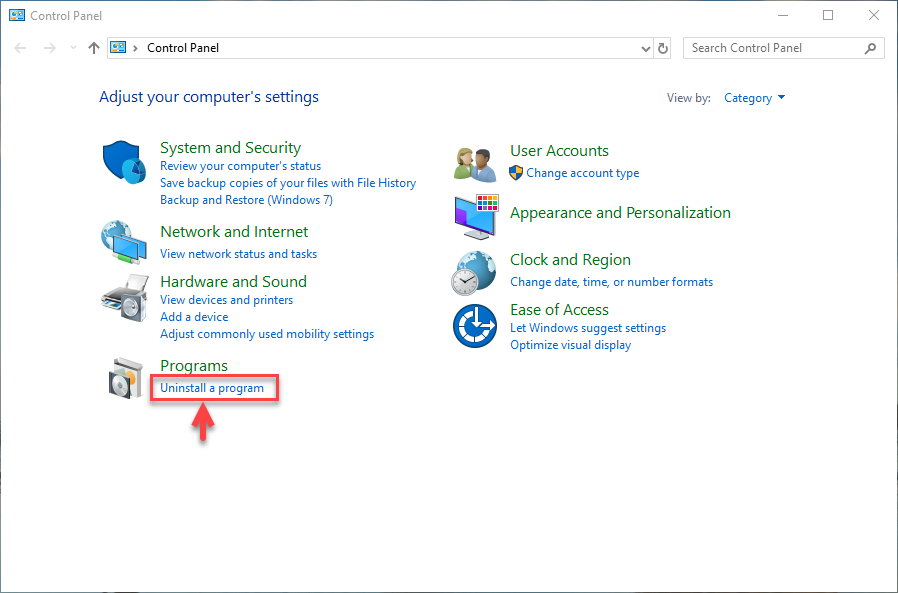898x593 pixels.
Task: Open Save backup copies with File History
Action: (288, 183)
